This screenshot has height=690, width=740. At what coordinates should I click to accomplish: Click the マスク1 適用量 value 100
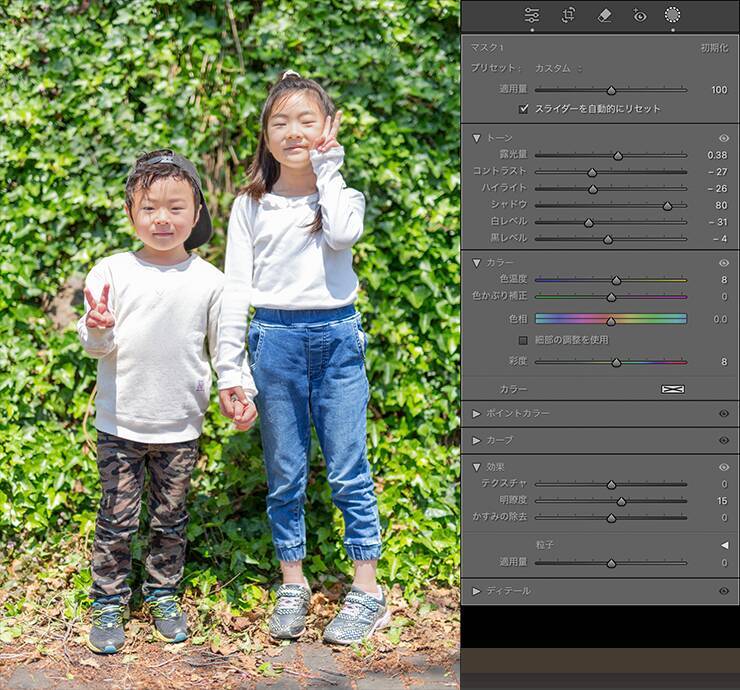click(x=719, y=90)
